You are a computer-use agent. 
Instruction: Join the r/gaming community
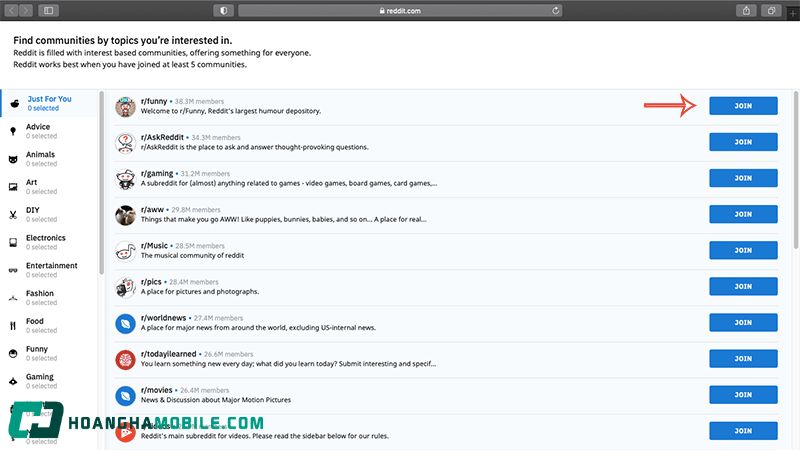tap(743, 178)
